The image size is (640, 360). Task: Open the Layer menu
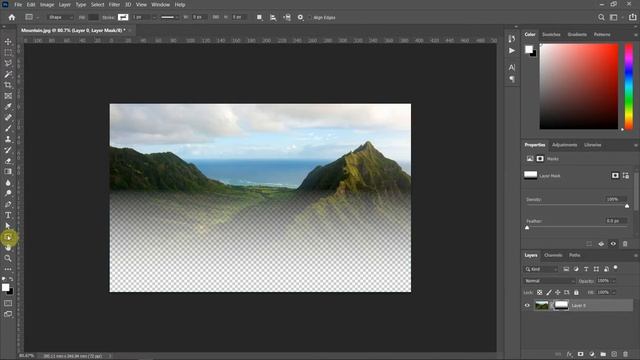[x=64, y=4]
